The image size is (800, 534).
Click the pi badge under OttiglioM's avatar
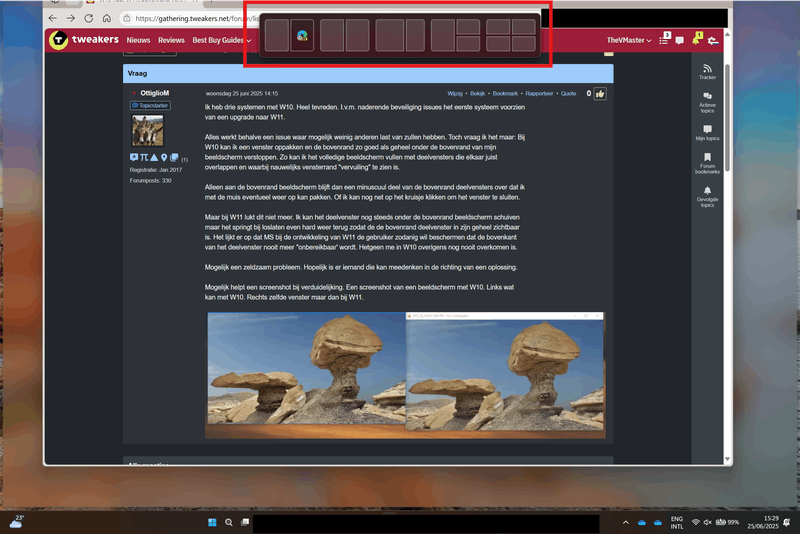[144, 158]
